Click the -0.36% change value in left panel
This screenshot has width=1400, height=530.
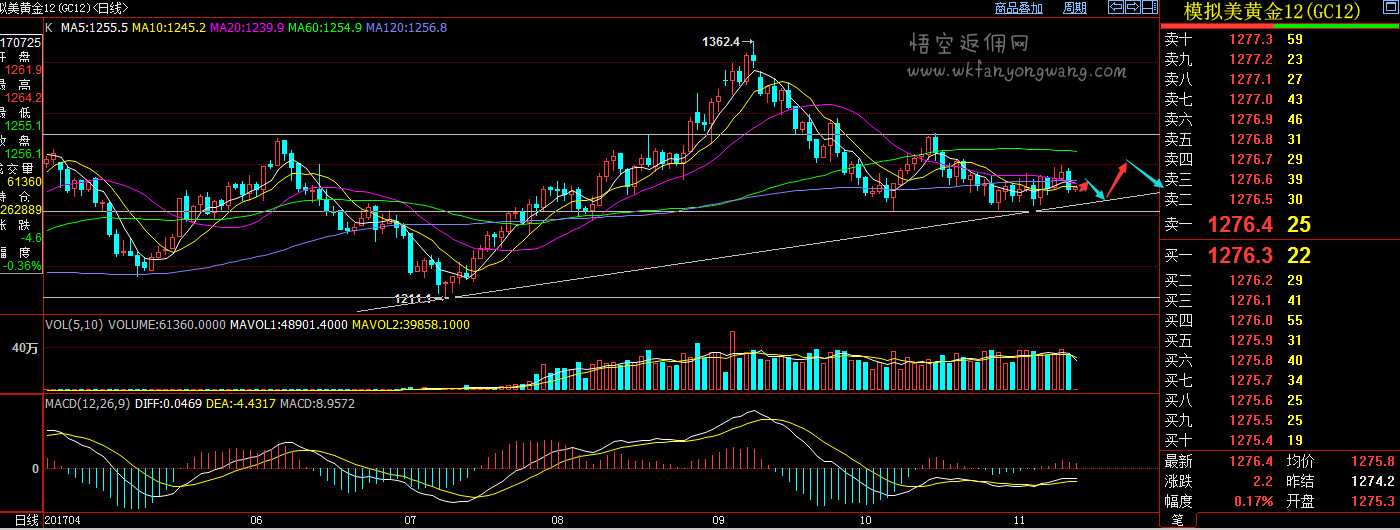pyautogui.click(x=21, y=266)
